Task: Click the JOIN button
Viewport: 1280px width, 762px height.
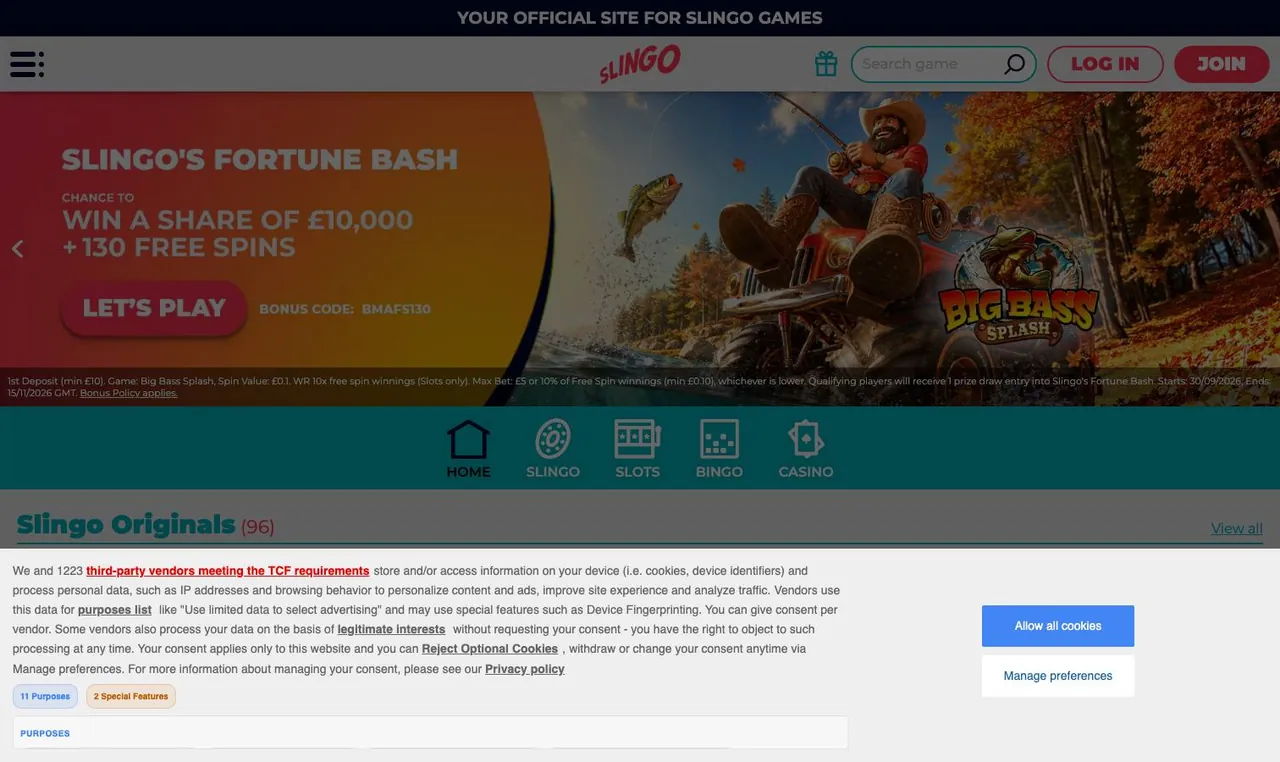Action: (x=1221, y=64)
